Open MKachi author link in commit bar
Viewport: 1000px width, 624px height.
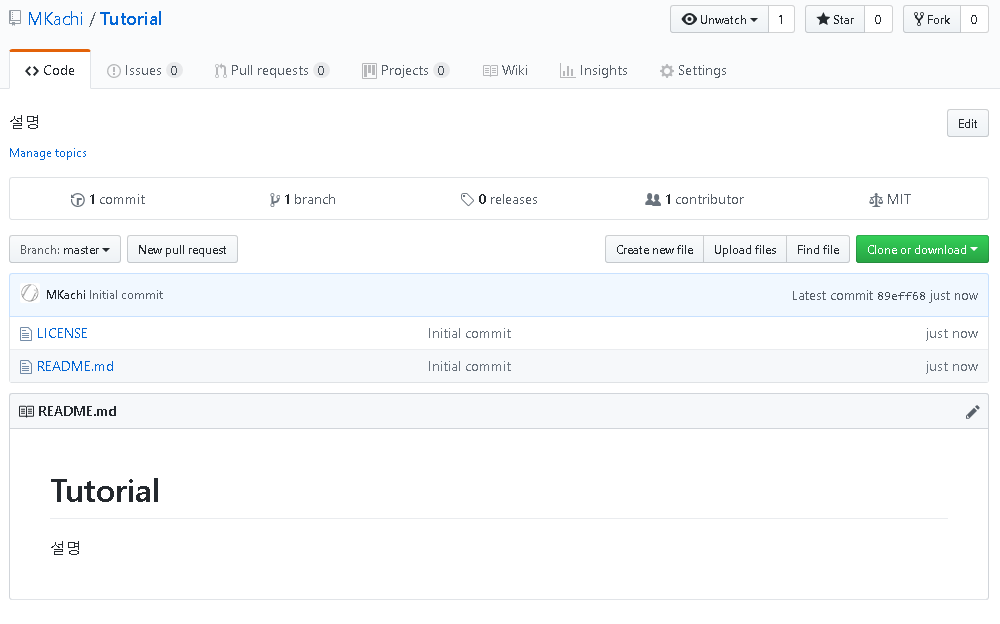tap(66, 295)
